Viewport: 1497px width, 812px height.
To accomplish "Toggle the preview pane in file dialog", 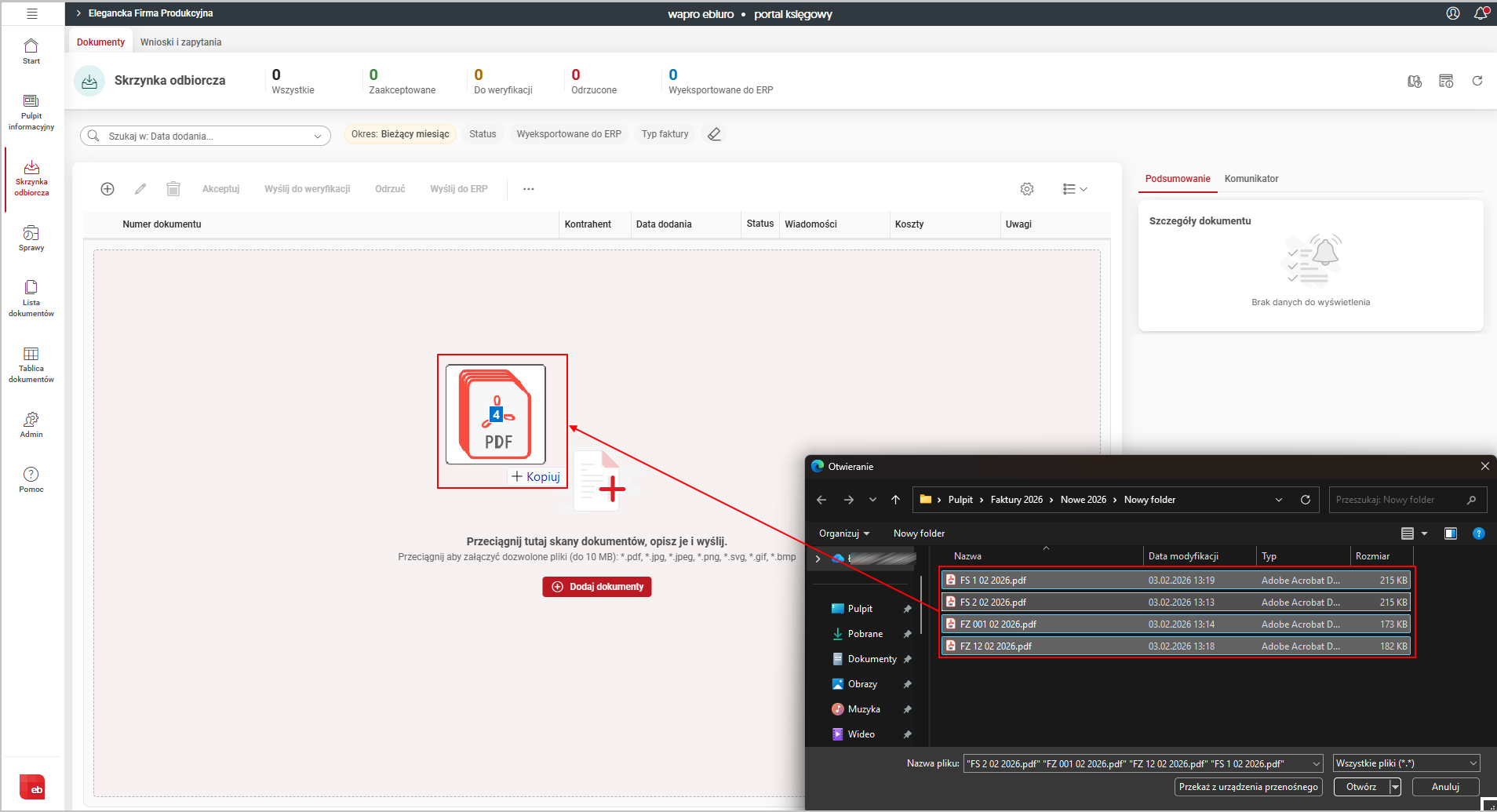I will (1450, 533).
